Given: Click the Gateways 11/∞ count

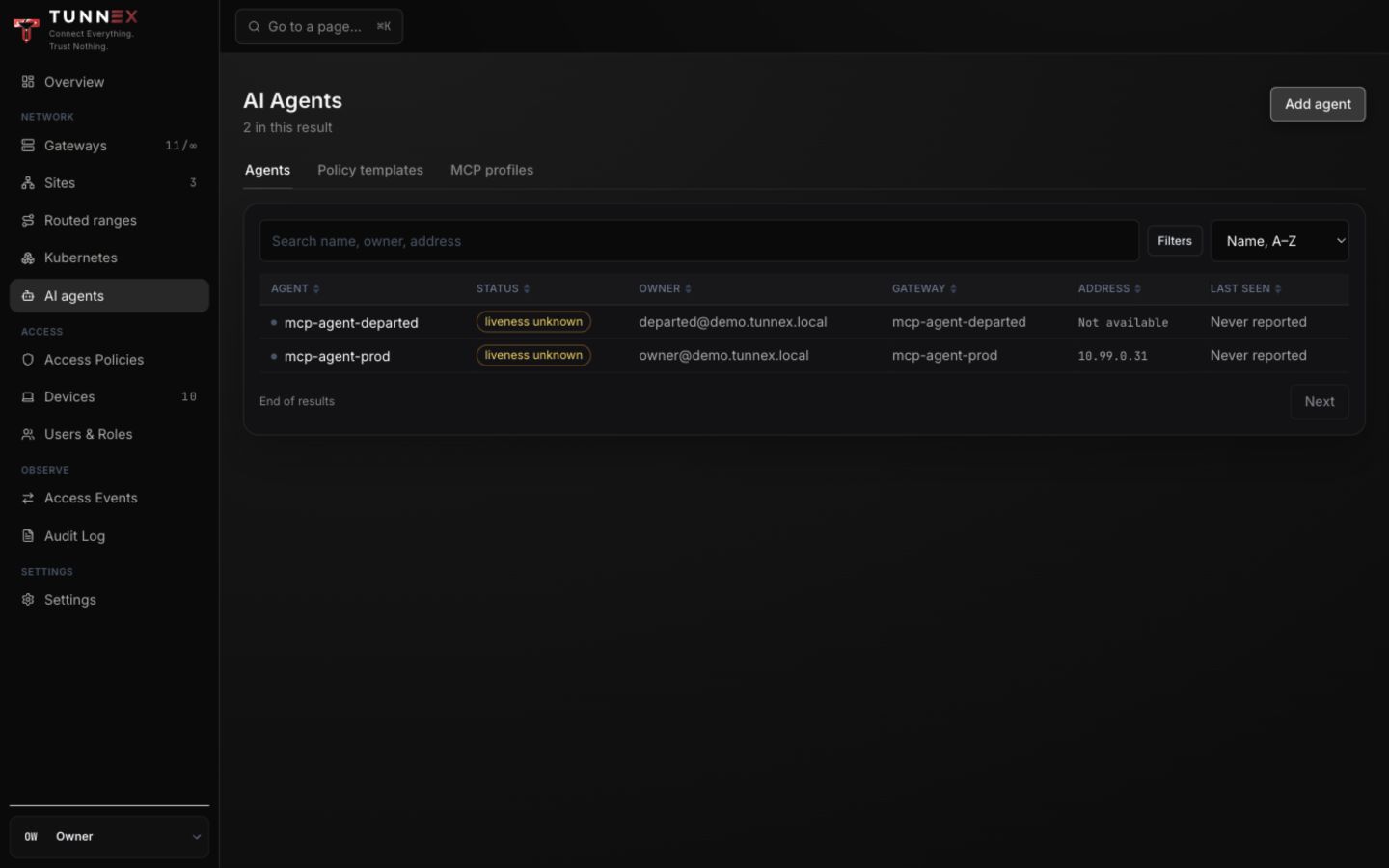Looking at the screenshot, I should [x=181, y=146].
